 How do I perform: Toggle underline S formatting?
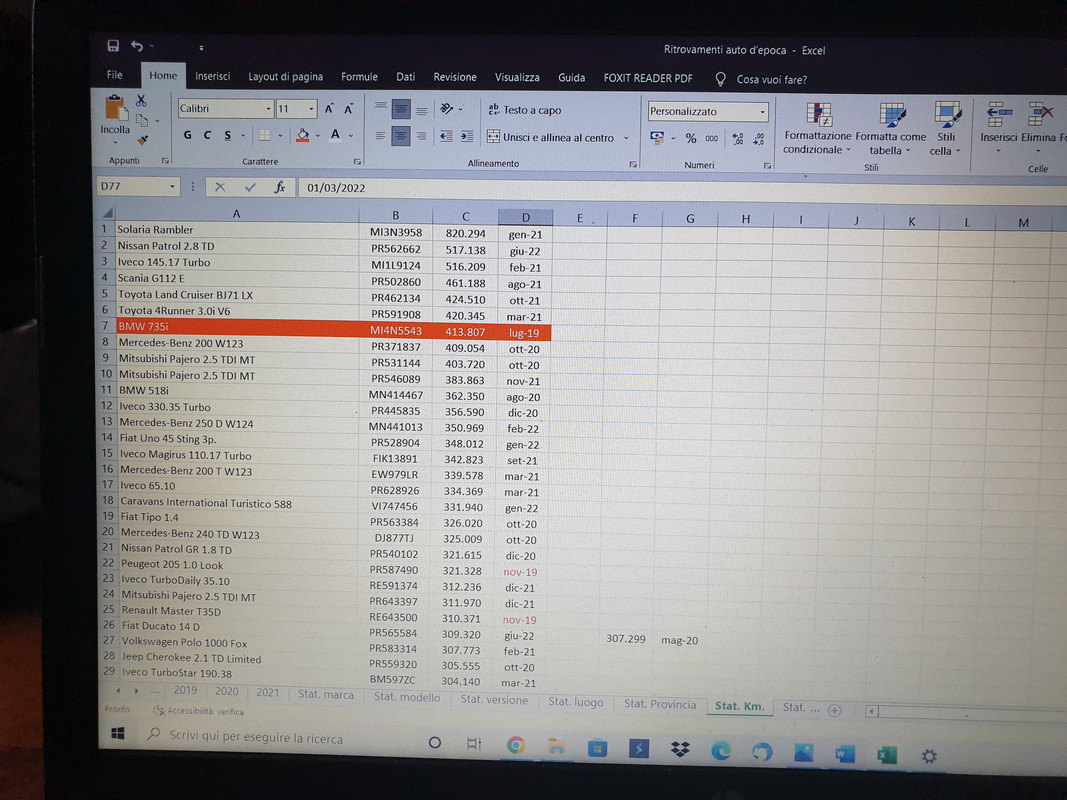(227, 135)
